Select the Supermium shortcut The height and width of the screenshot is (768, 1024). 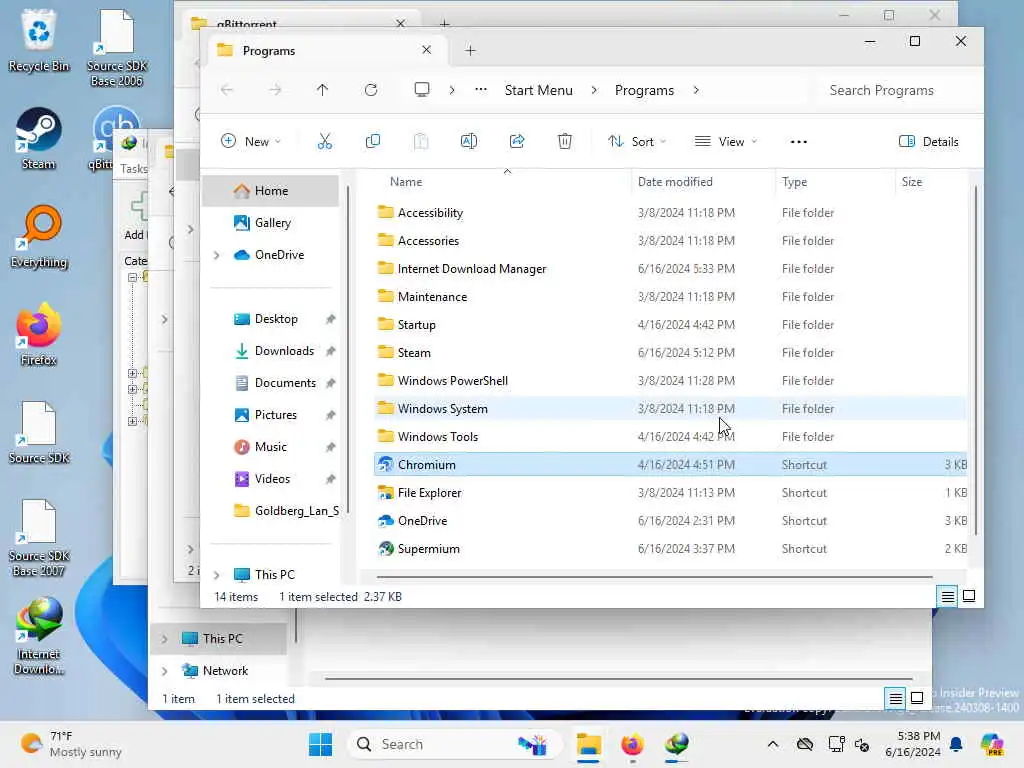tap(670, 549)
